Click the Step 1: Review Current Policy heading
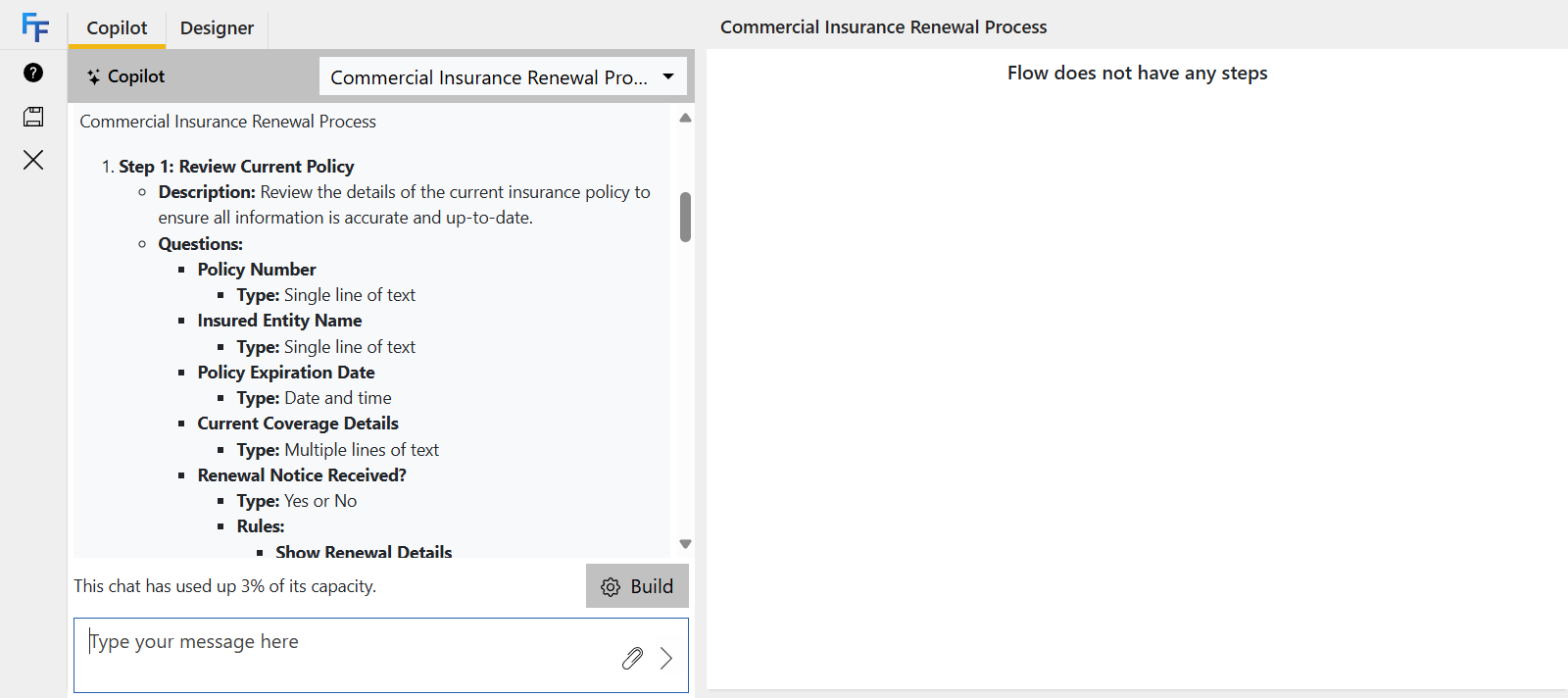Screen dimensions: 1568x698 click(x=236, y=167)
